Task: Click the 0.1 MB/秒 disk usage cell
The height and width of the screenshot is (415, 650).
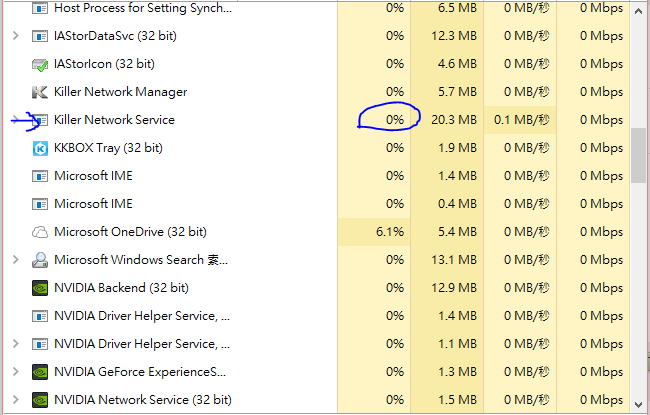Action: (521, 120)
